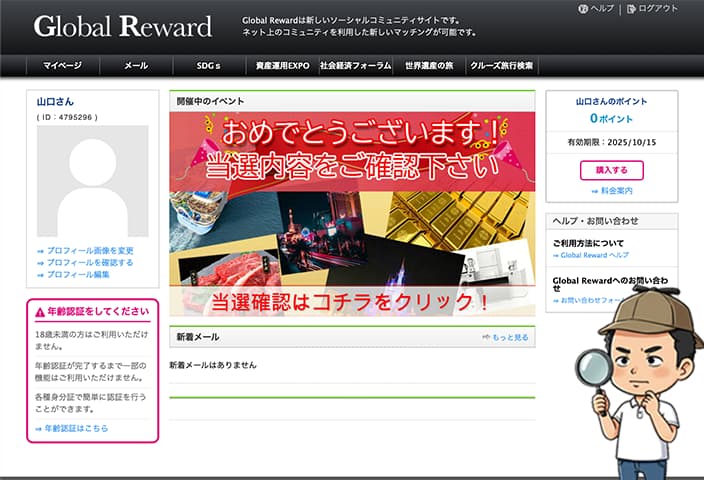Click the ヘルプ help icon in header
The height and width of the screenshot is (480, 704).
(584, 9)
